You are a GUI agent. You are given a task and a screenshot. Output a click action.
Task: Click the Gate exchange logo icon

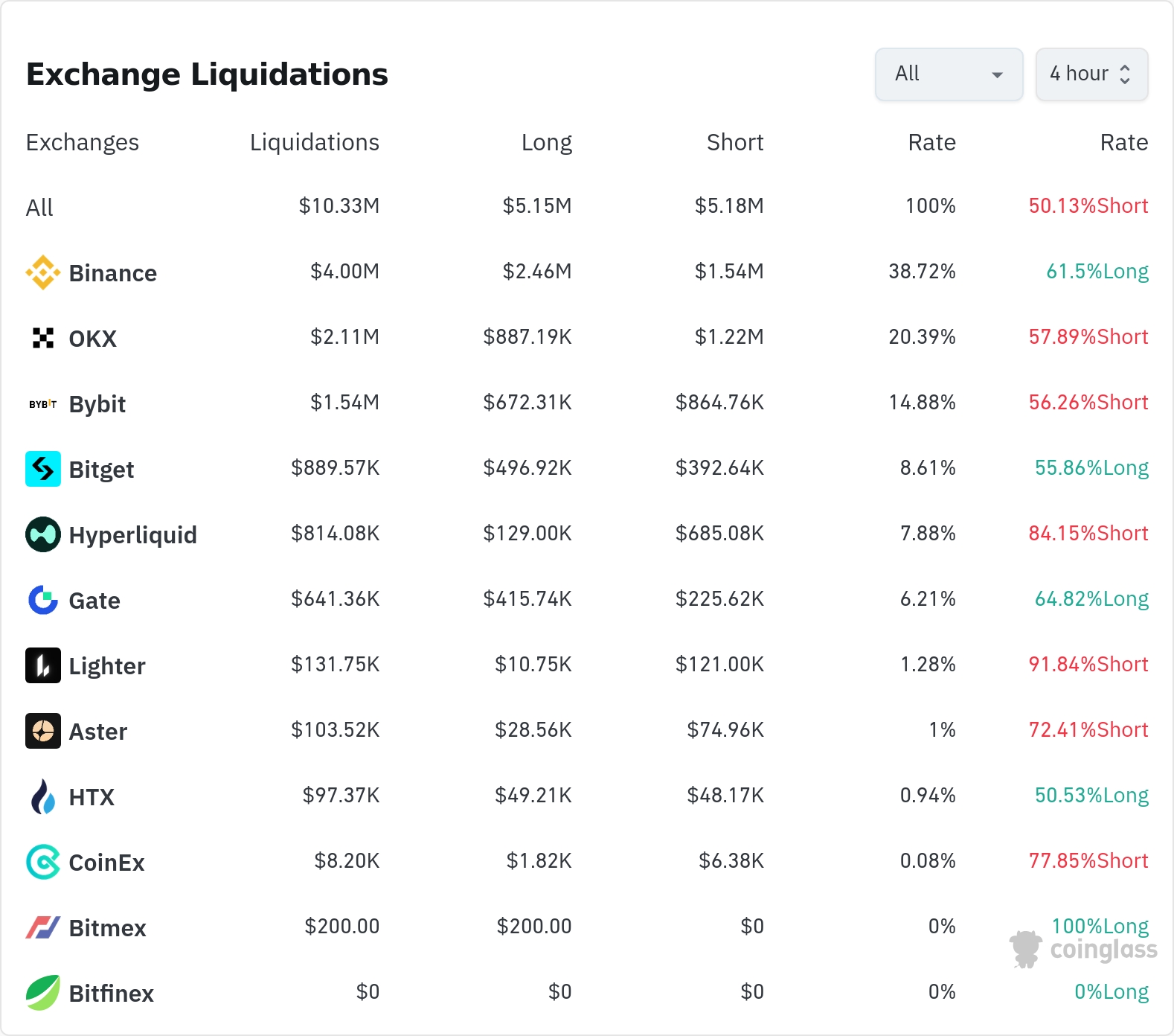pyautogui.click(x=43, y=600)
